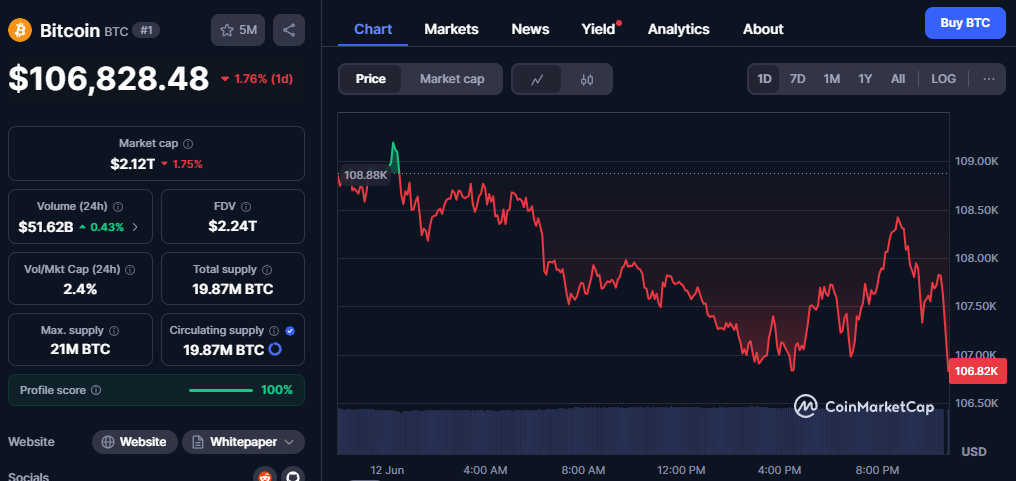Show Vol/Mkt Cap (24h) info icon
Image resolution: width=1016 pixels, height=481 pixels.
coord(130,269)
